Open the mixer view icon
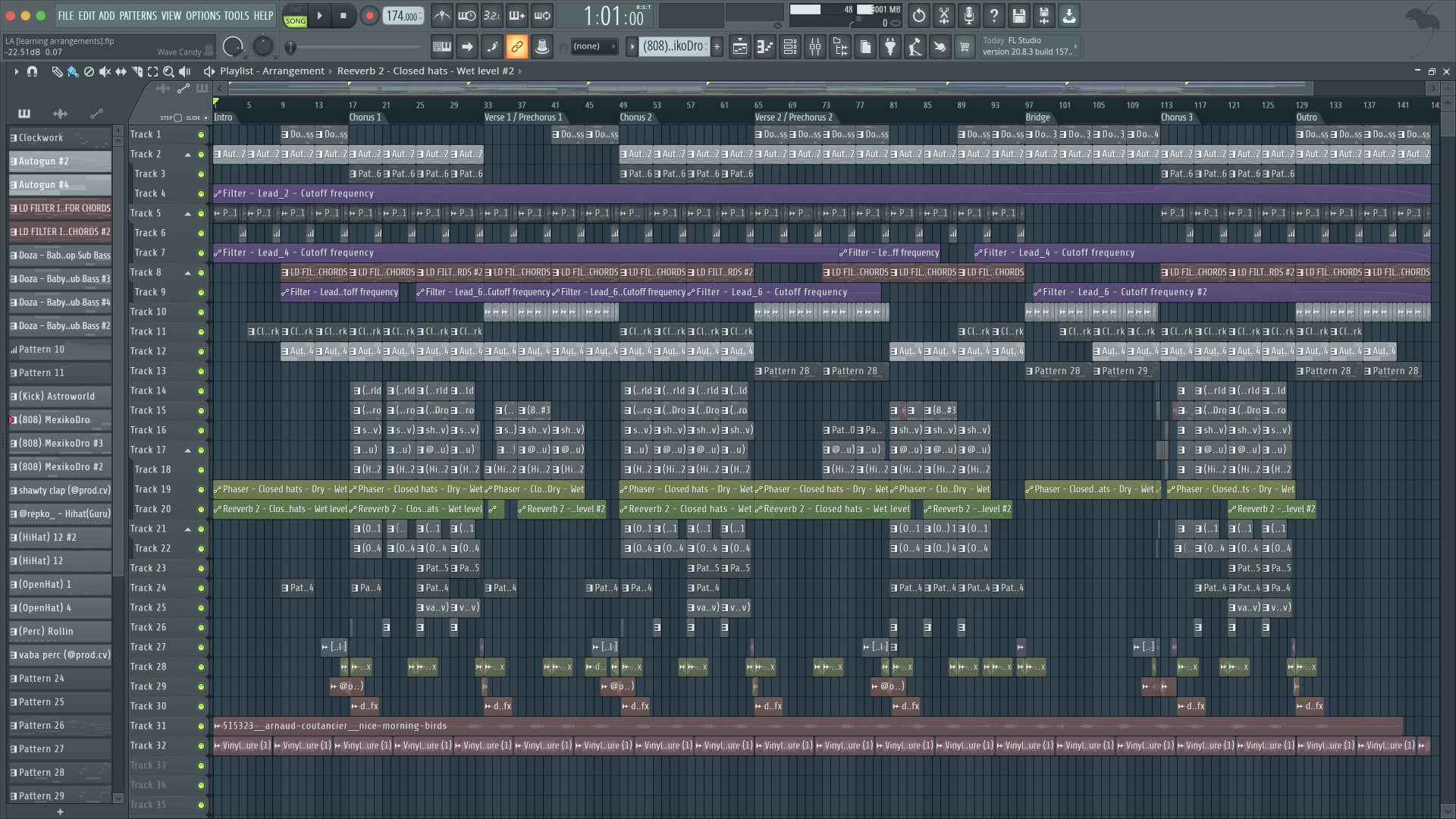Screen dimensions: 1456x819 click(x=815, y=47)
